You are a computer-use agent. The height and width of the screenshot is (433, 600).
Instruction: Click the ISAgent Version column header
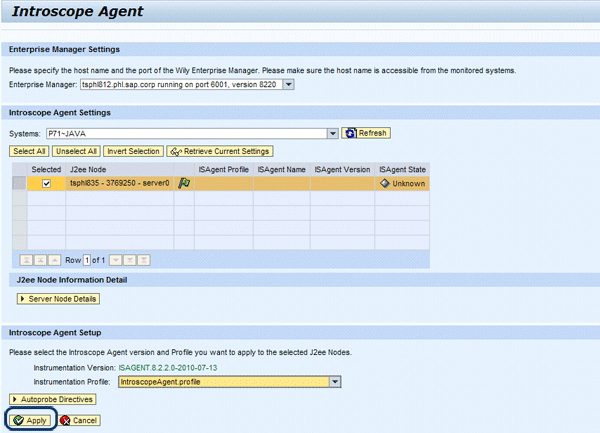342,169
